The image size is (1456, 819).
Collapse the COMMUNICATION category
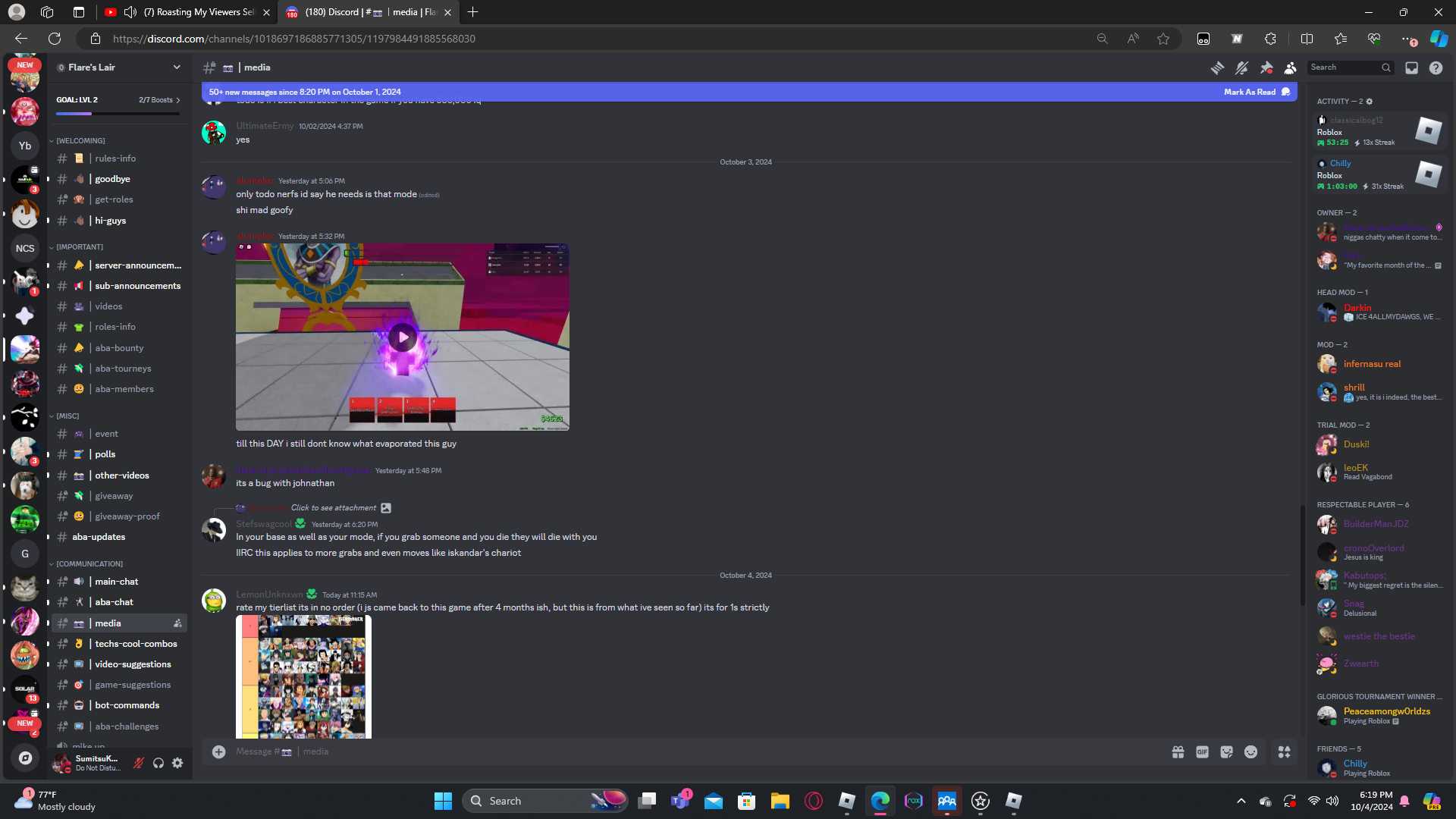[89, 564]
